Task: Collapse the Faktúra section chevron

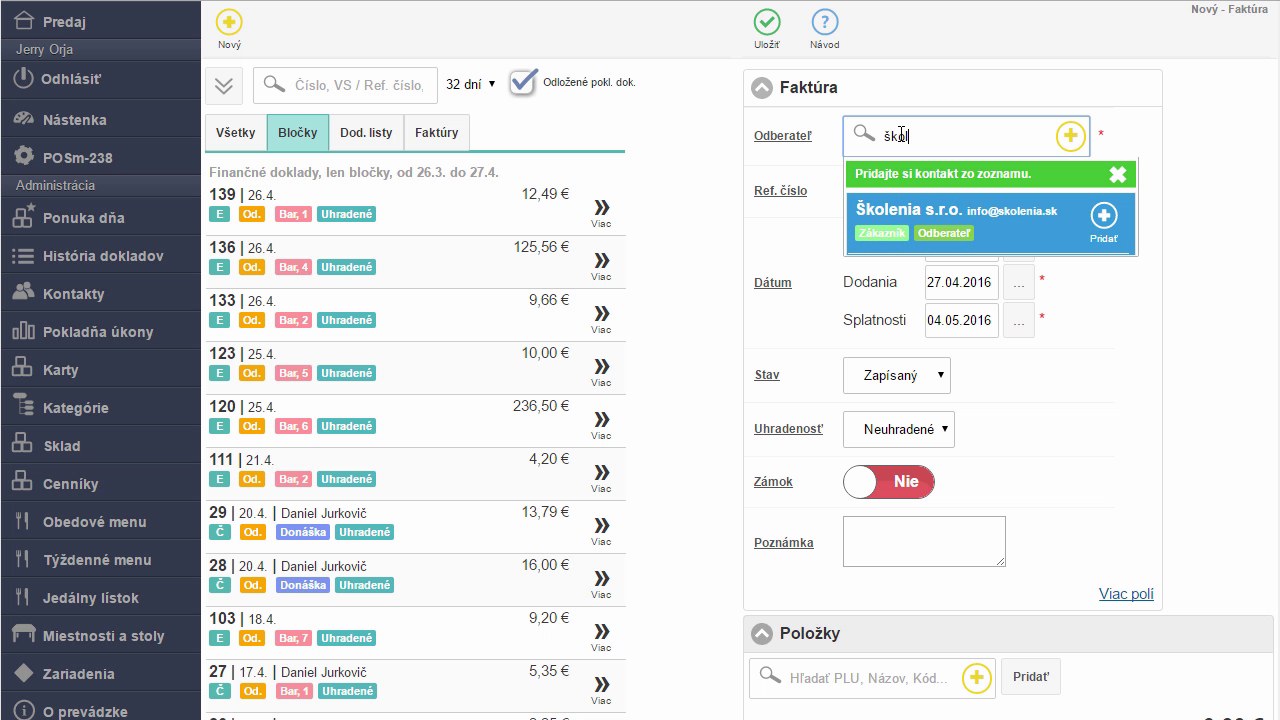Action: coord(762,88)
